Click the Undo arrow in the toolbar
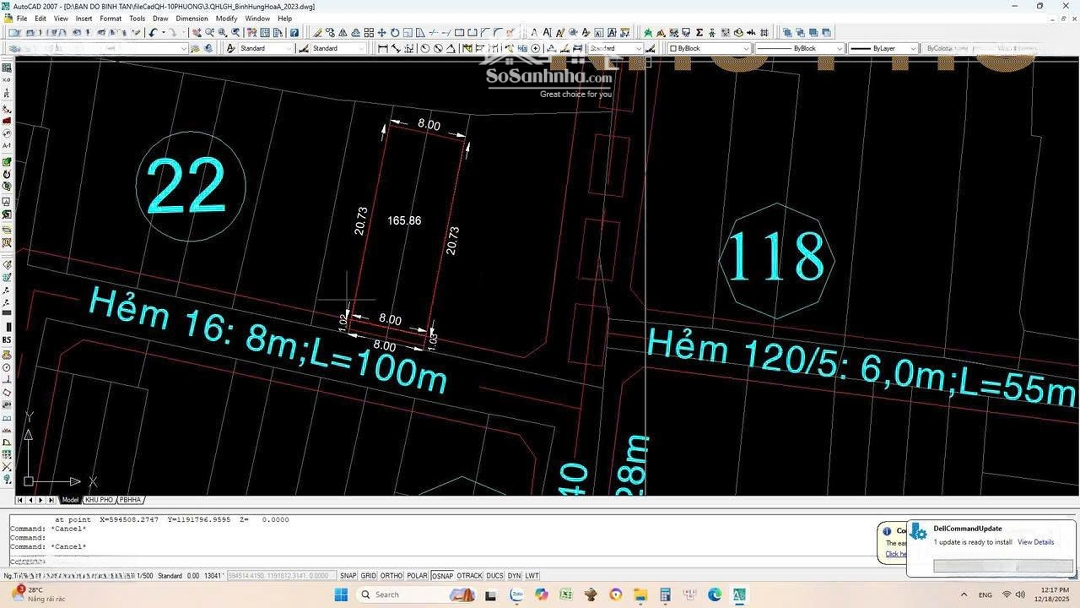 click(x=153, y=33)
